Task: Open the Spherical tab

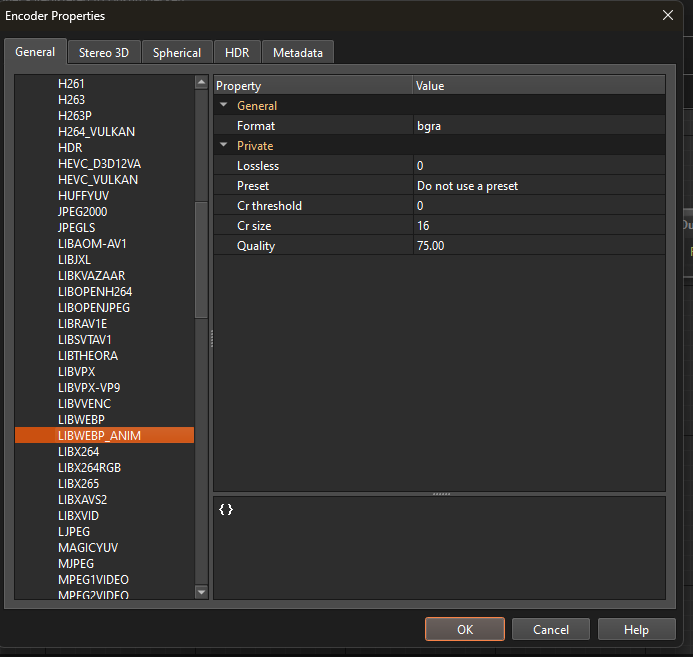Action: coord(177,53)
